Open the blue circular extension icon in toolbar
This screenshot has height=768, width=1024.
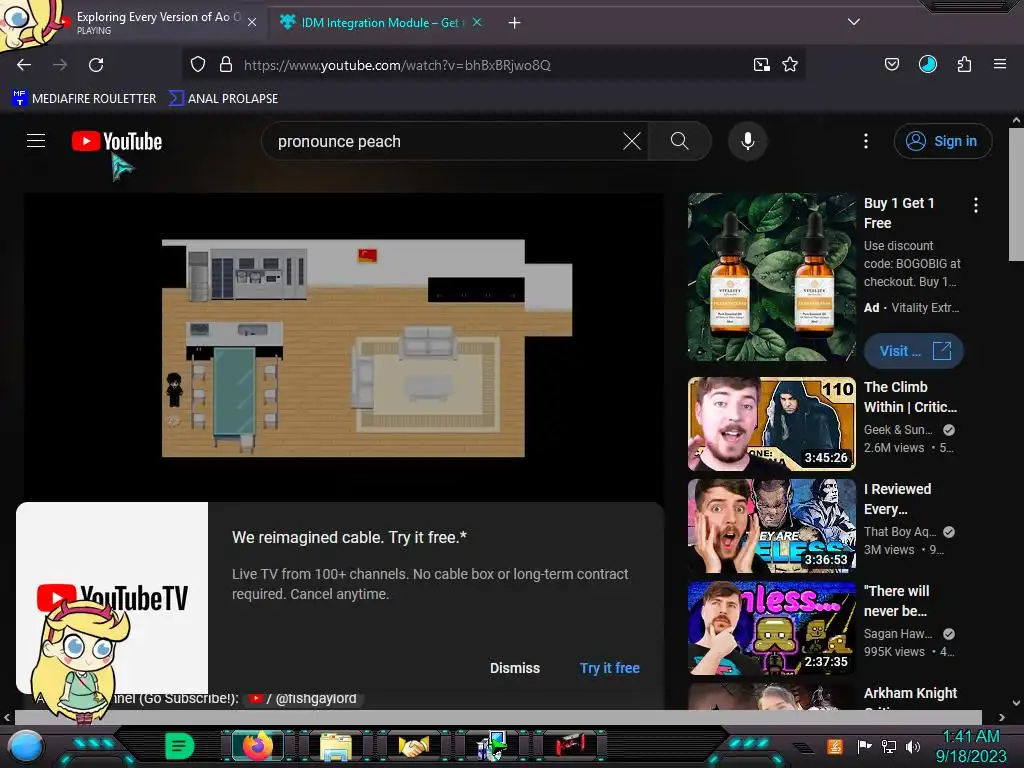[928, 65]
